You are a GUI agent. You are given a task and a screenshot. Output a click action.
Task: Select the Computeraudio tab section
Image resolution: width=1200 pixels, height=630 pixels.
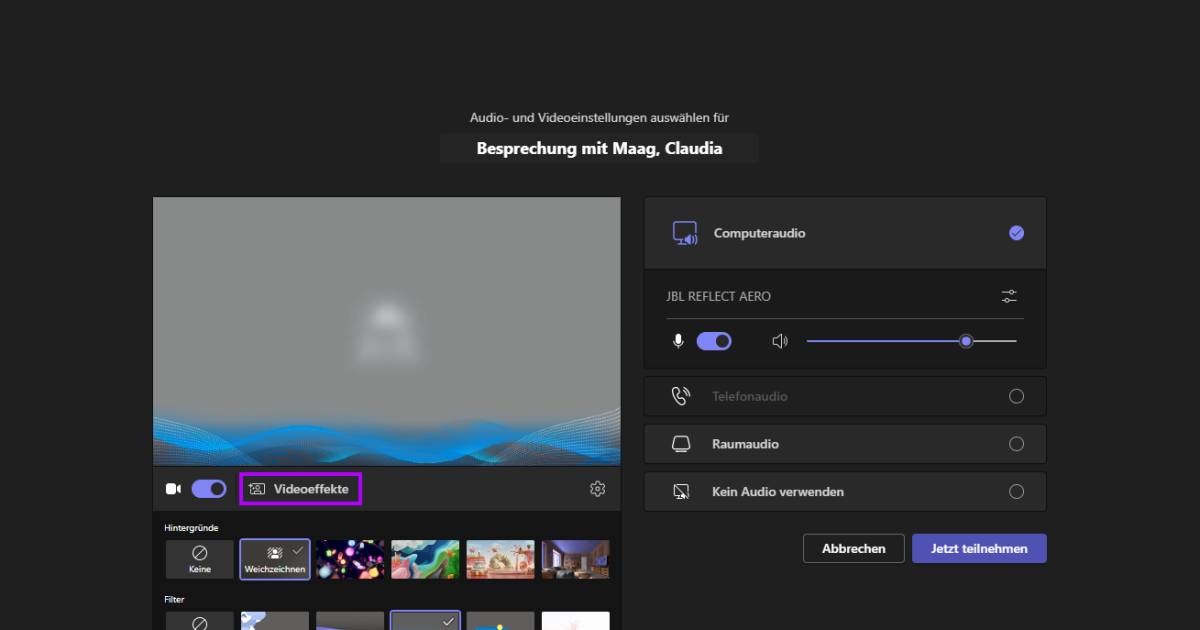pos(844,232)
